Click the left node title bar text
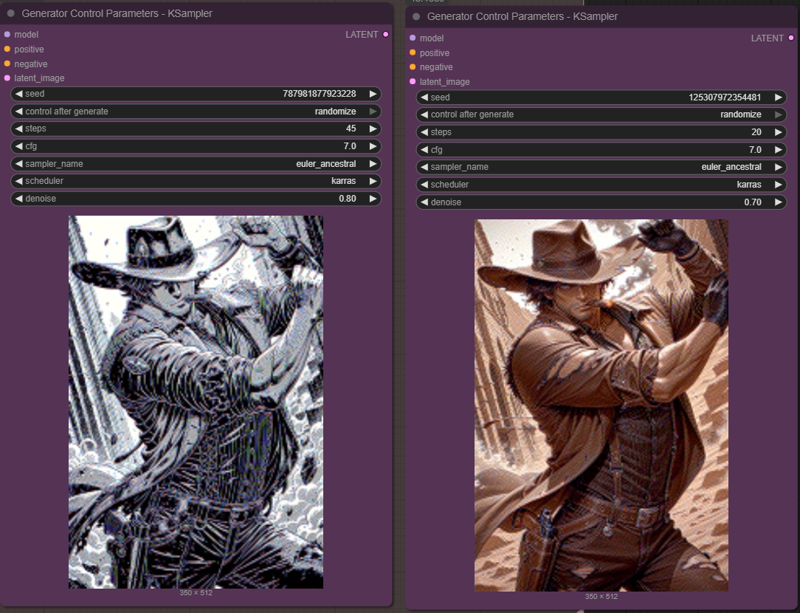Image resolution: width=800 pixels, height=613 pixels. click(x=117, y=14)
